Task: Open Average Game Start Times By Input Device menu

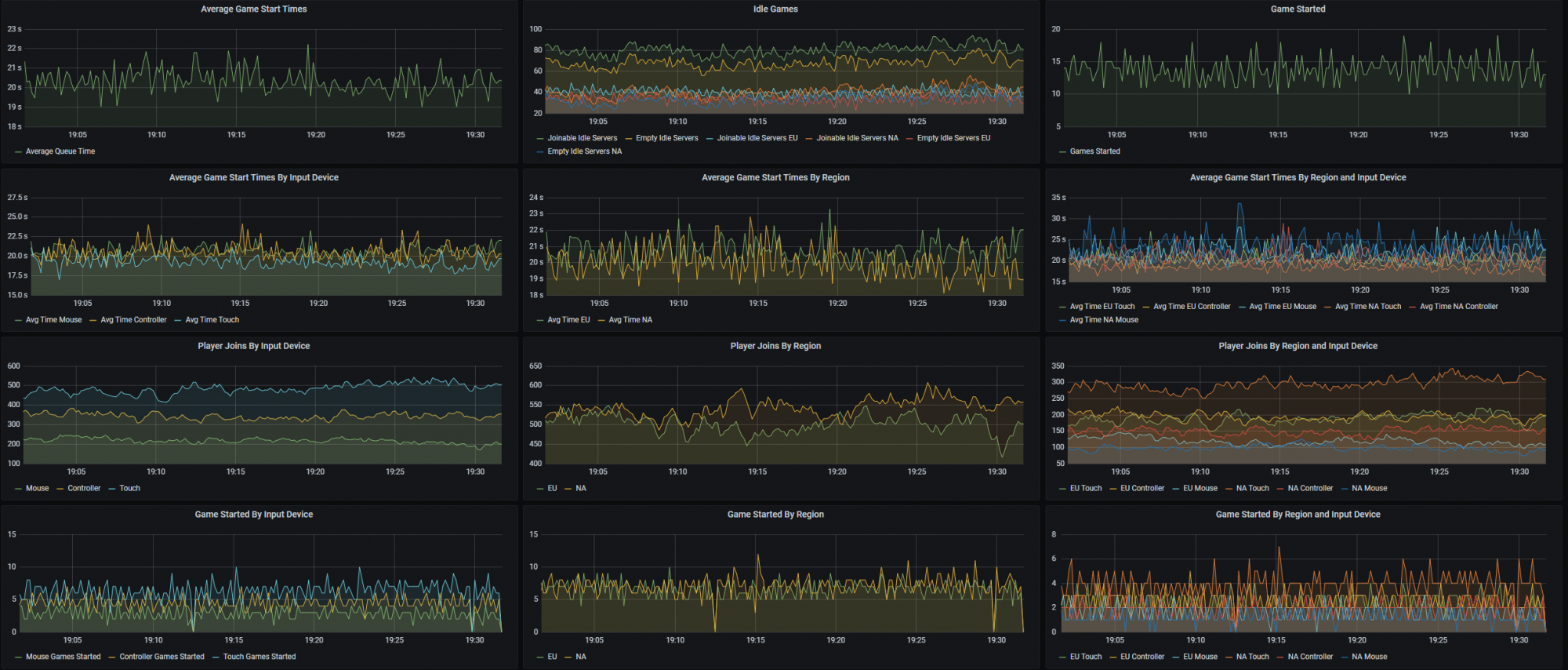Action: pos(254,178)
